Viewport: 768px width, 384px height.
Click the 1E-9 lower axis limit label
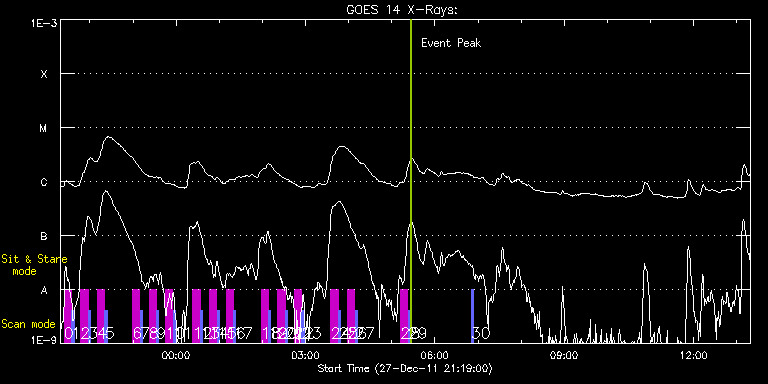click(45, 339)
